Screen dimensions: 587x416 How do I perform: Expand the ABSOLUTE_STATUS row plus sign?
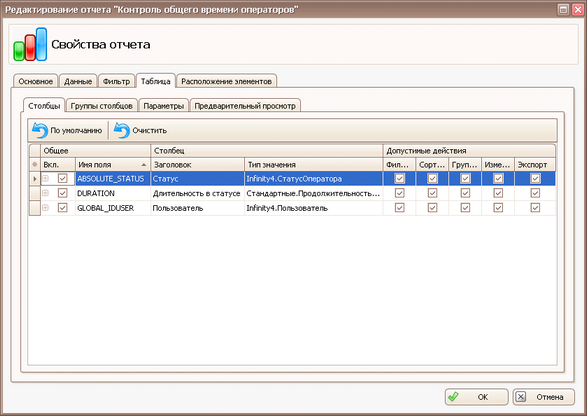coord(46,179)
